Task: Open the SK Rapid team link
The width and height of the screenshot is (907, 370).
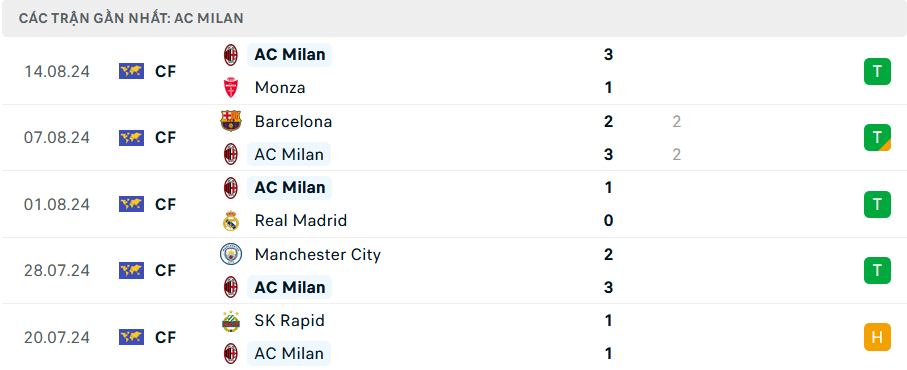Action: click(289, 321)
